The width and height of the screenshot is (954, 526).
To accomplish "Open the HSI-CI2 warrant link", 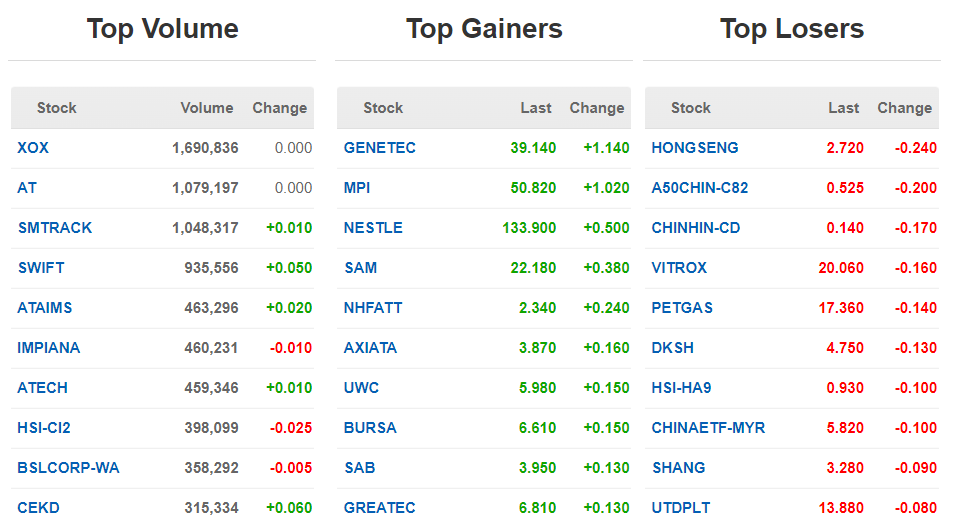I will tap(44, 428).
